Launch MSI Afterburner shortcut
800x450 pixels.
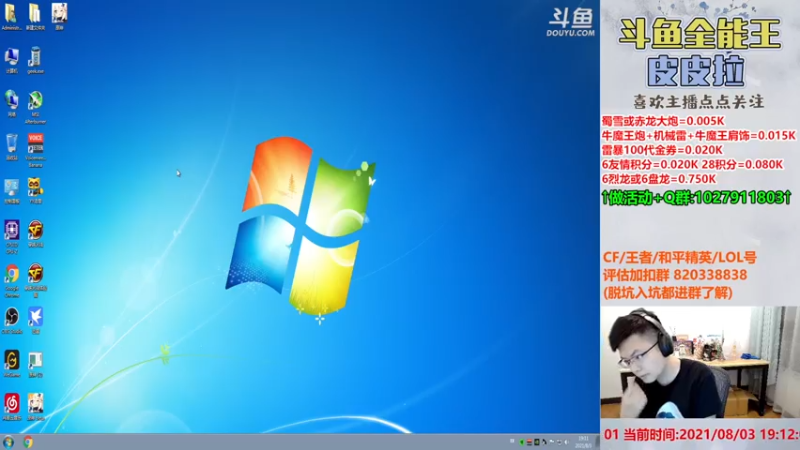[35, 107]
